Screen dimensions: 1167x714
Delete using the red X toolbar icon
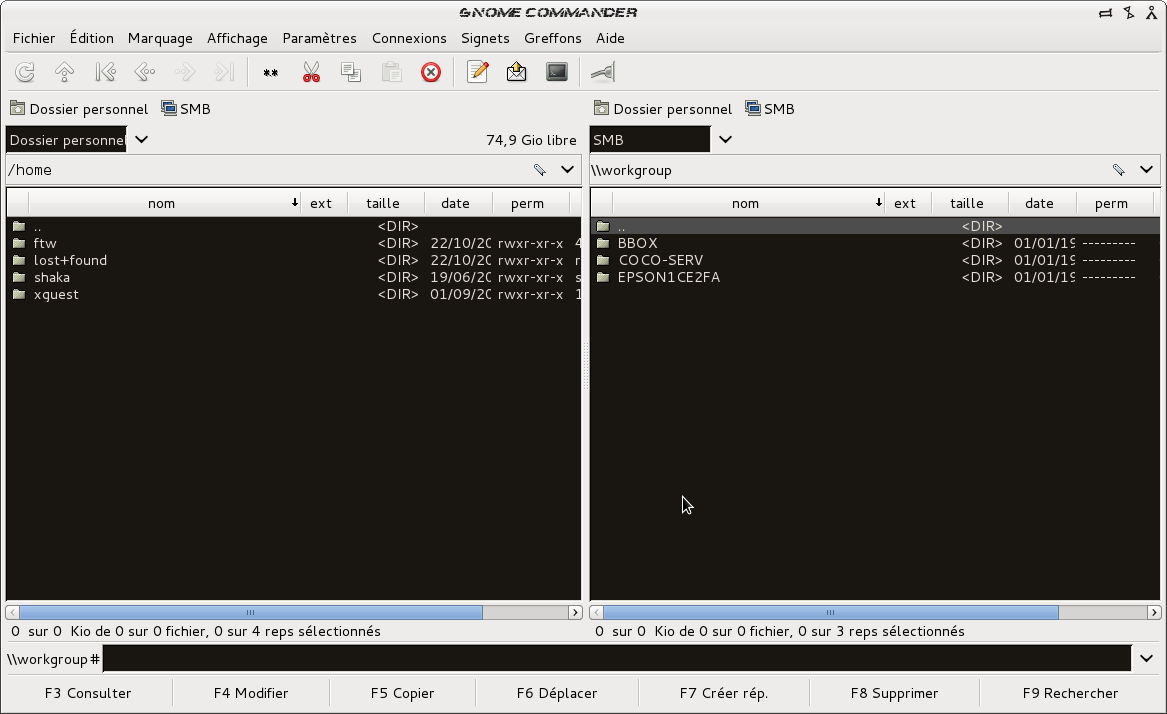431,72
